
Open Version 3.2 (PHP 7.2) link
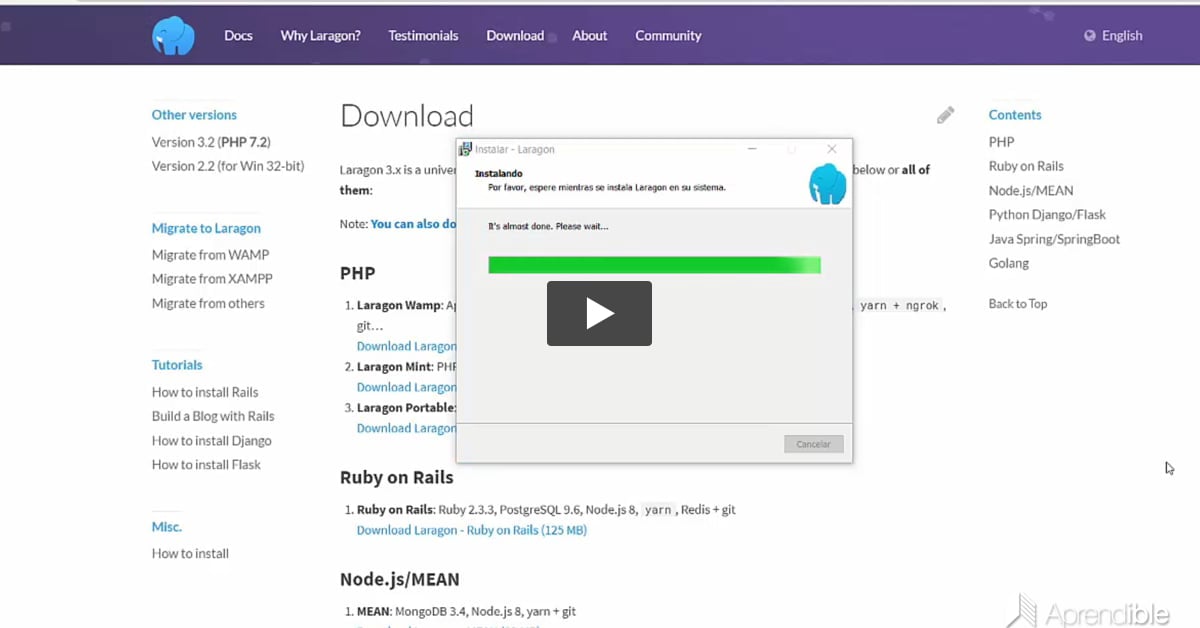(211, 142)
